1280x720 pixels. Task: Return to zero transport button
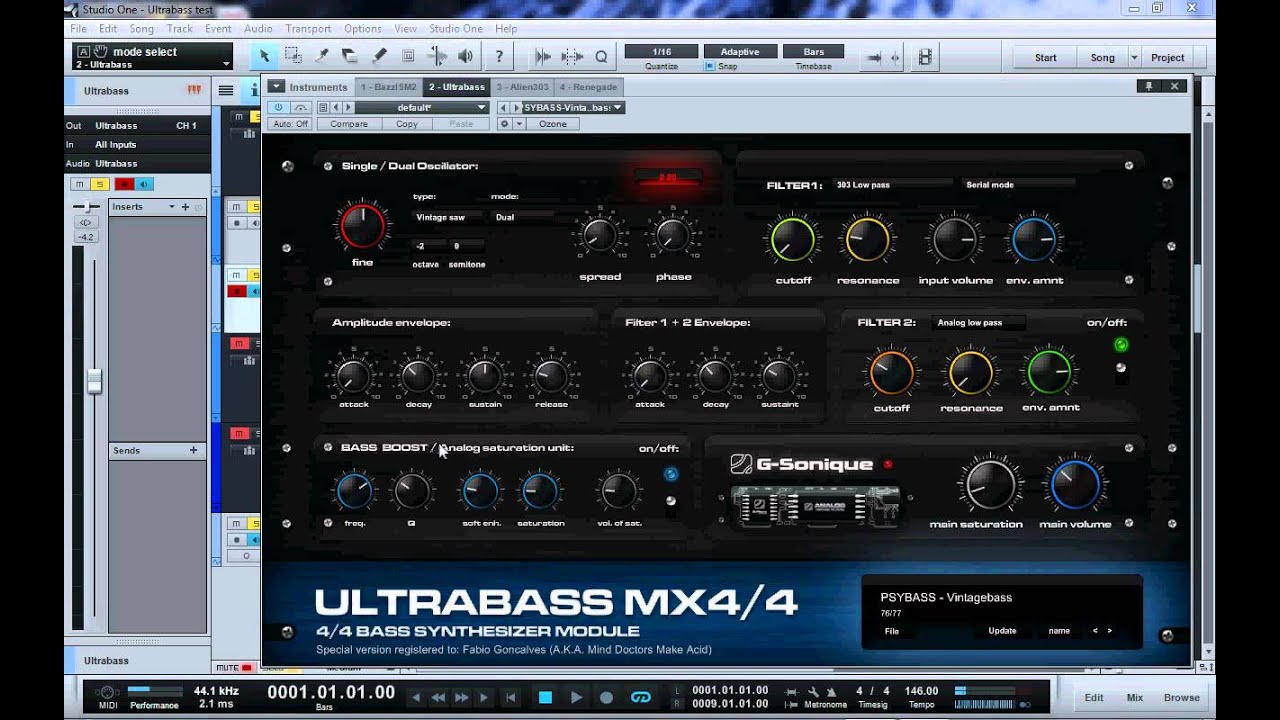coord(511,698)
